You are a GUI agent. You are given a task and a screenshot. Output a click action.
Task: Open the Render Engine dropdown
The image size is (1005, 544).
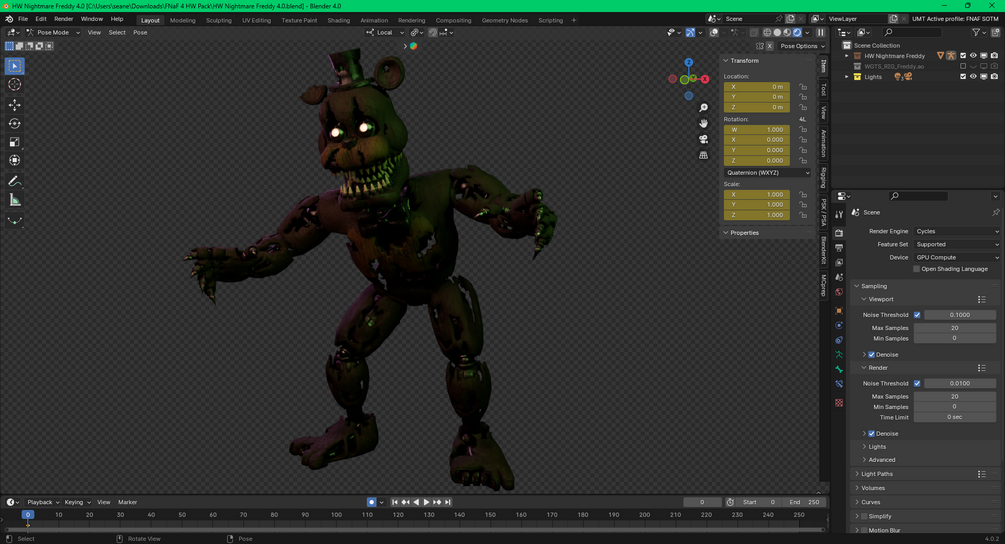(956, 231)
